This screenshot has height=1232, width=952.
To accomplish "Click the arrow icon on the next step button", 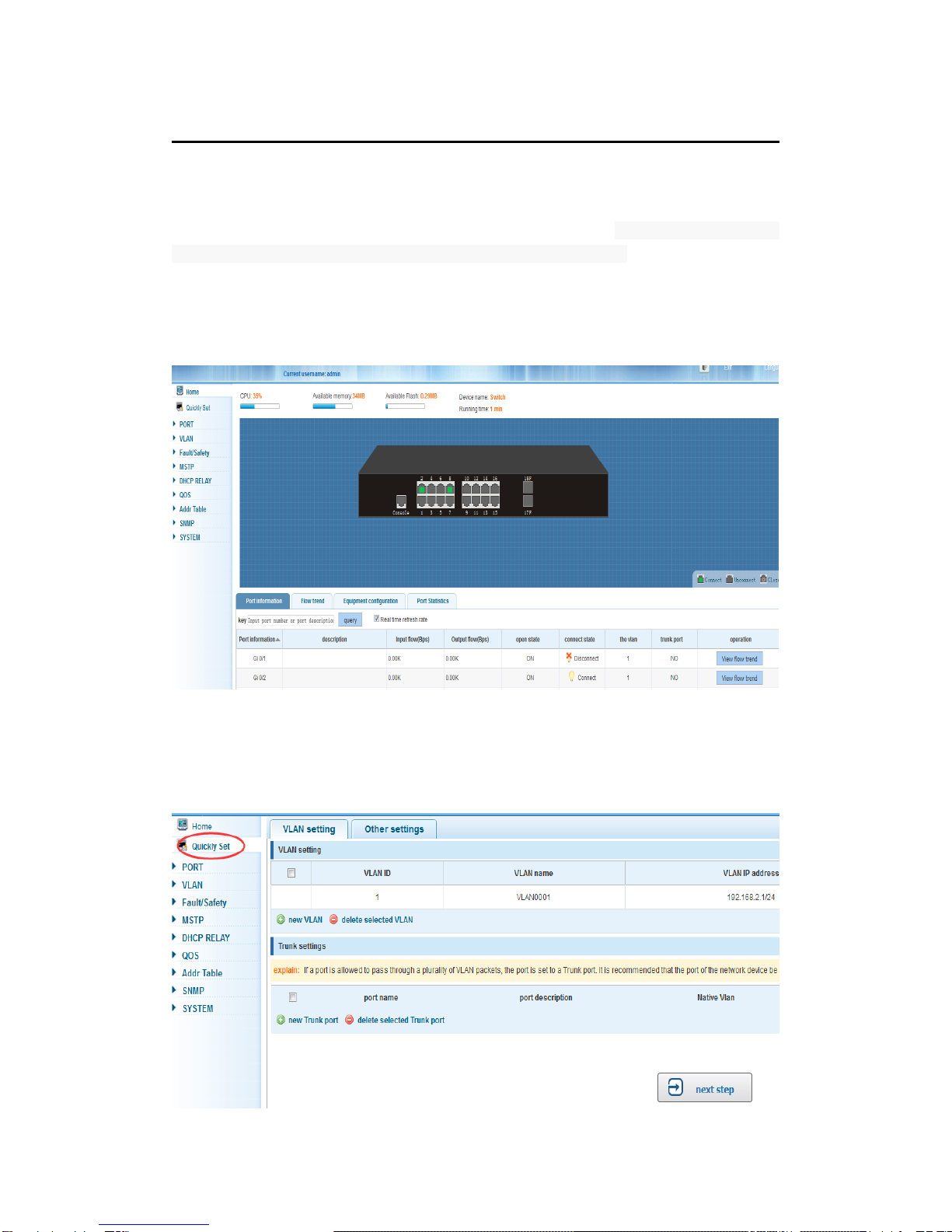I will pyautogui.click(x=676, y=1087).
